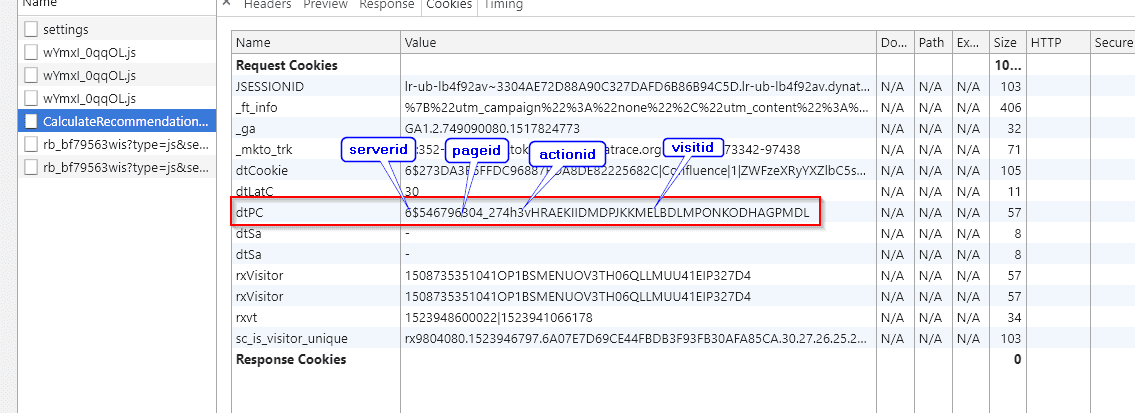Select the sc_is_visitor_unique cookie name
The image size is (1135, 413).
292,339
